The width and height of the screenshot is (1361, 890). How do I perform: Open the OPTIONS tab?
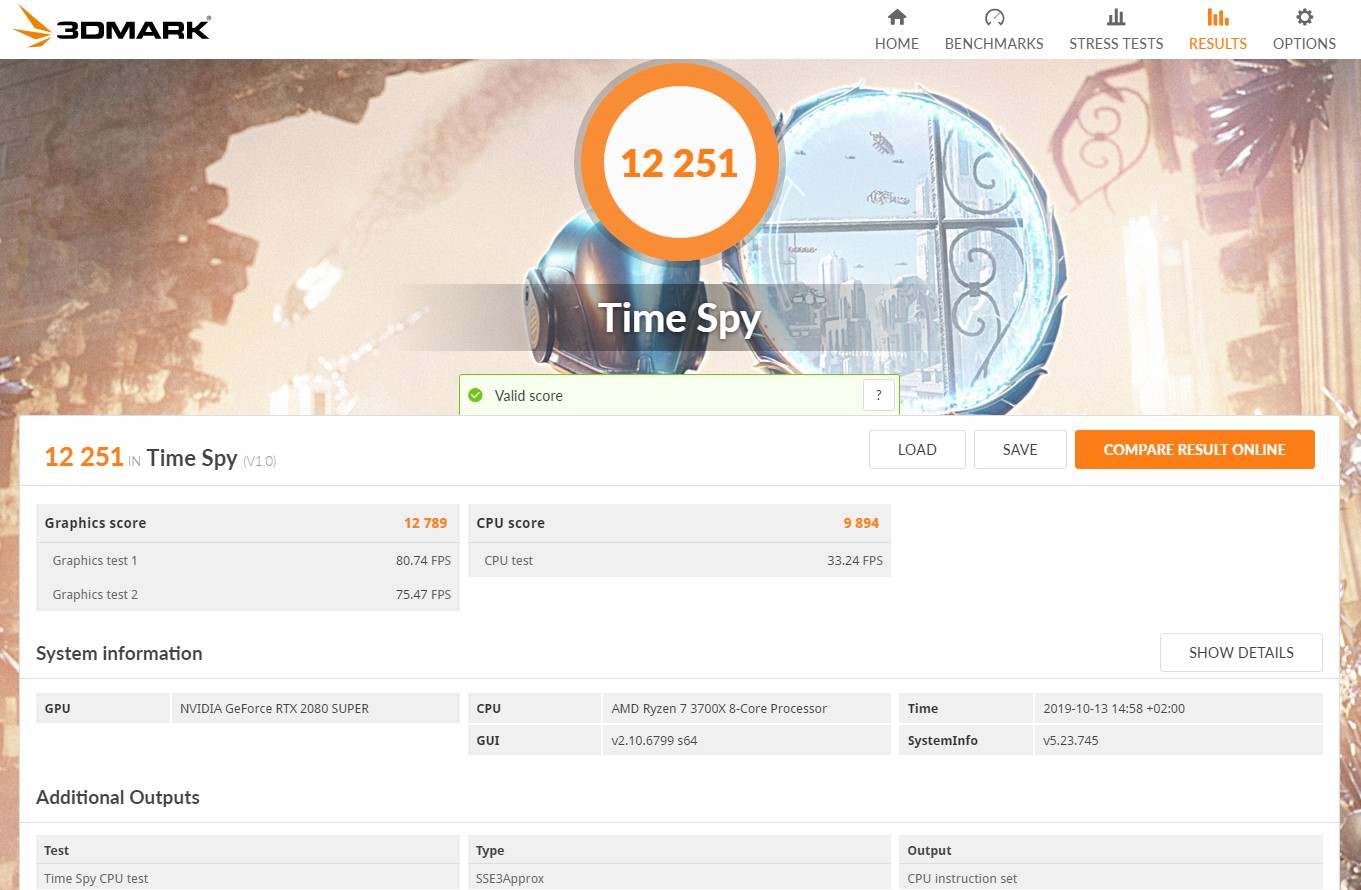[x=1304, y=29]
